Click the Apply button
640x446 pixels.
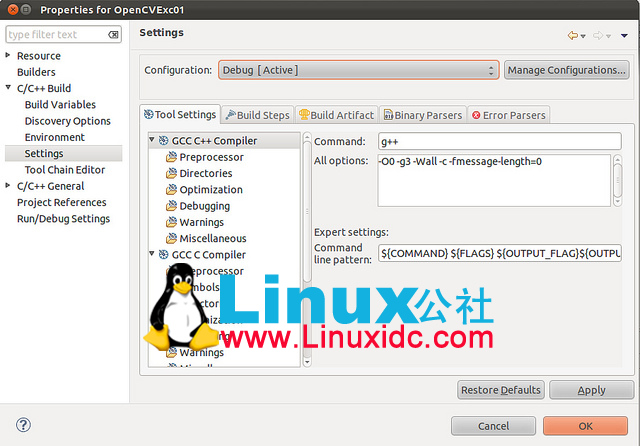[x=591, y=390]
